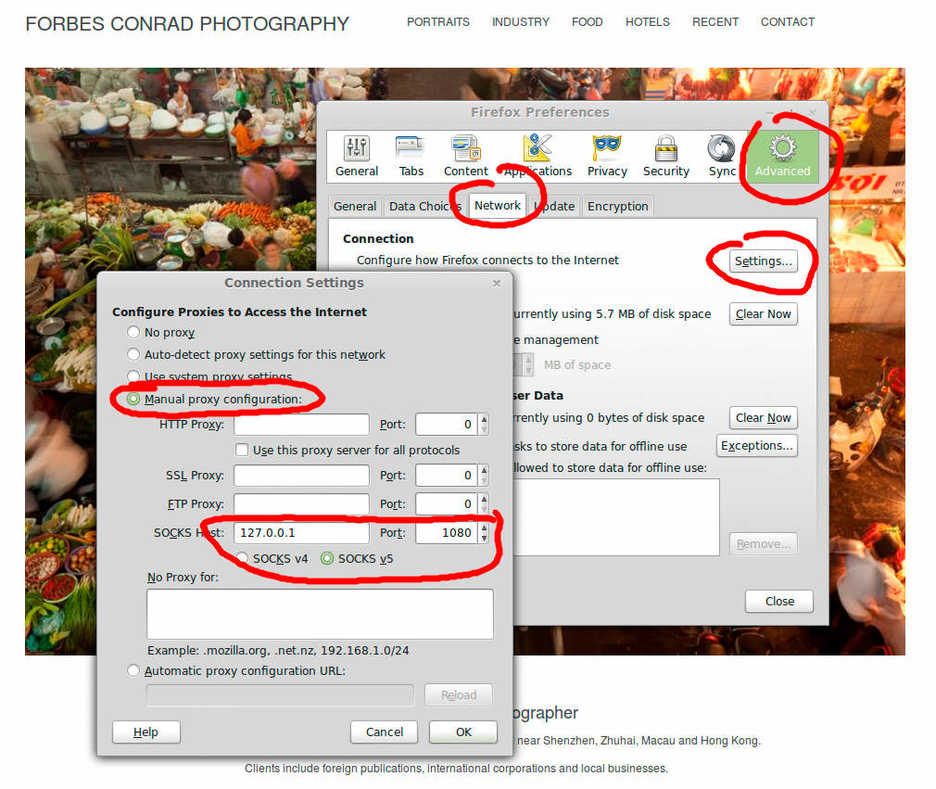936x789 pixels.
Task: Click OK in Connection Settings
Action: [x=463, y=732]
